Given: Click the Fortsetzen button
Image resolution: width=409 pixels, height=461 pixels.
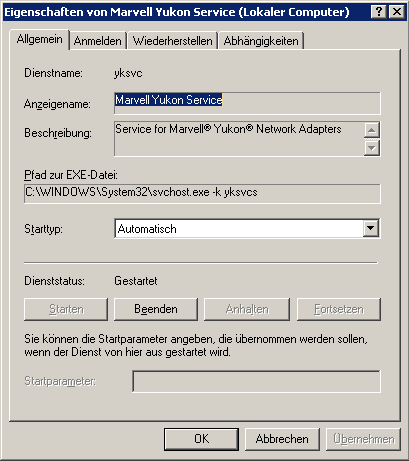Looking at the screenshot, I should tap(339, 309).
